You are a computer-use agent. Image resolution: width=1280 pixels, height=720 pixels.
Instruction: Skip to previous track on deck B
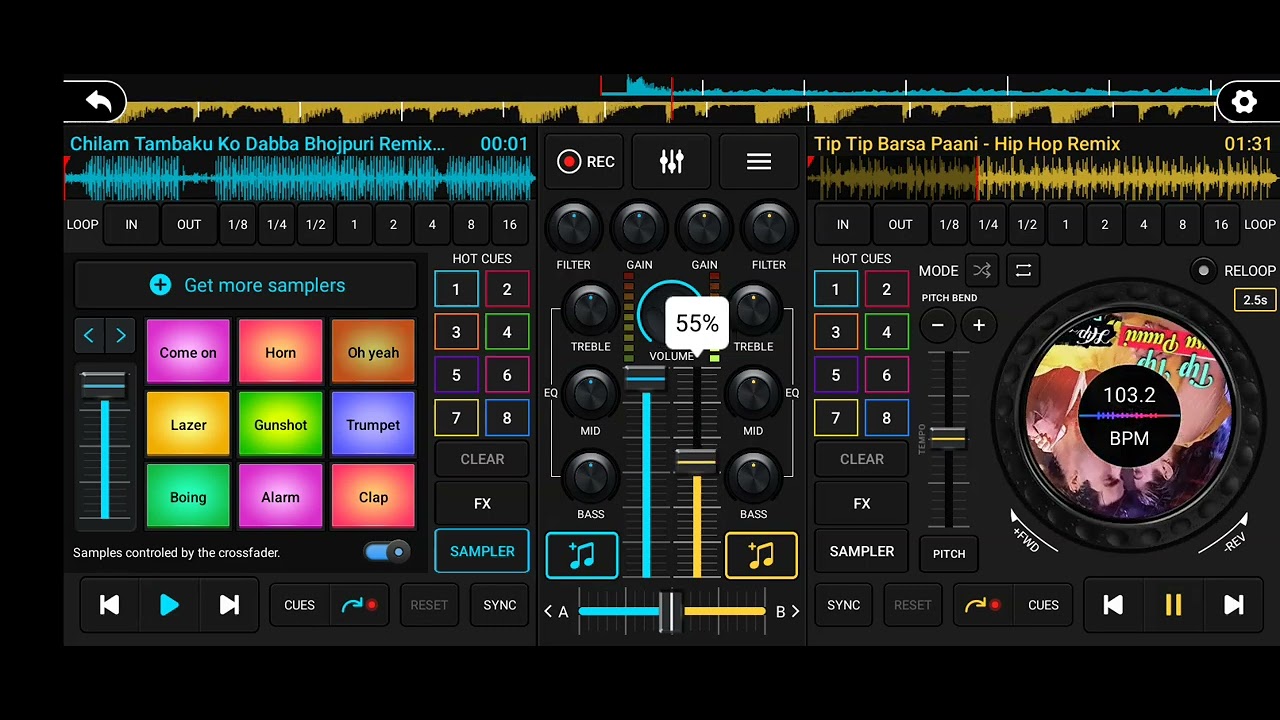(1113, 605)
